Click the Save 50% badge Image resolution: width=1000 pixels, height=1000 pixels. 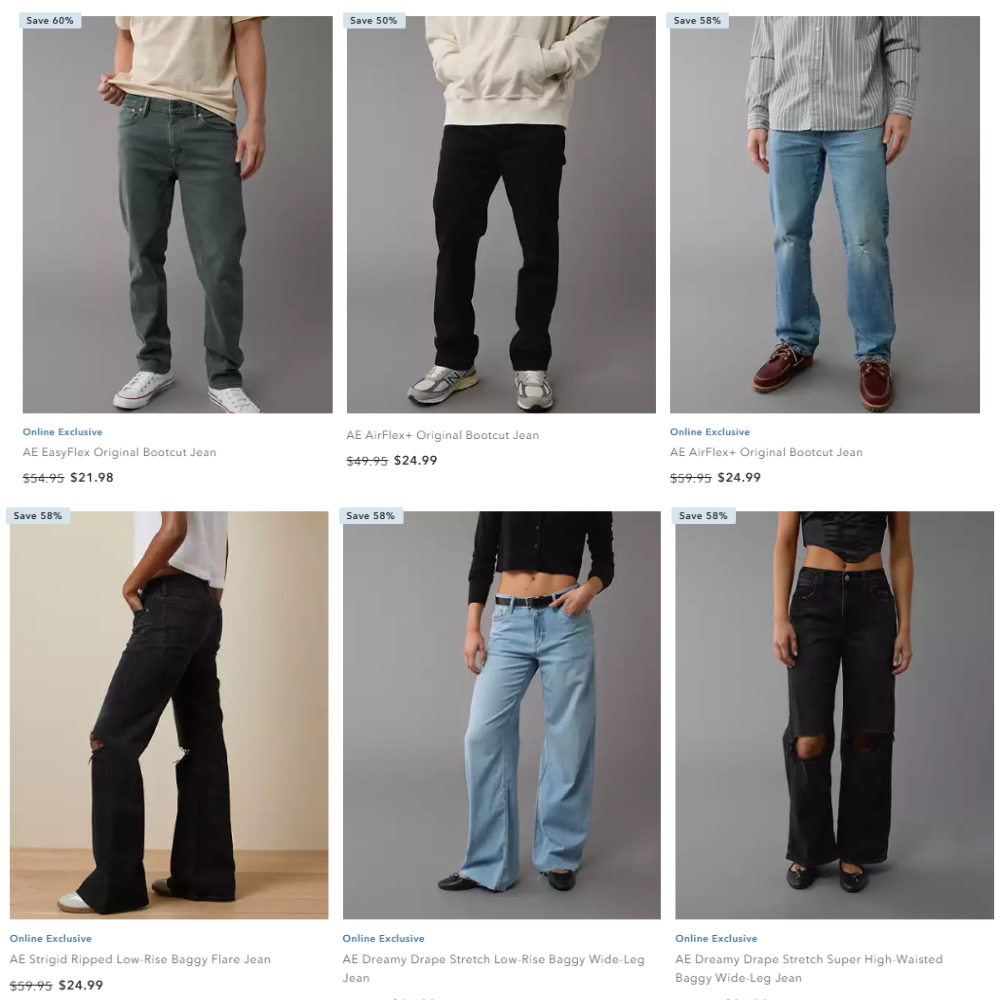pyautogui.click(x=374, y=20)
